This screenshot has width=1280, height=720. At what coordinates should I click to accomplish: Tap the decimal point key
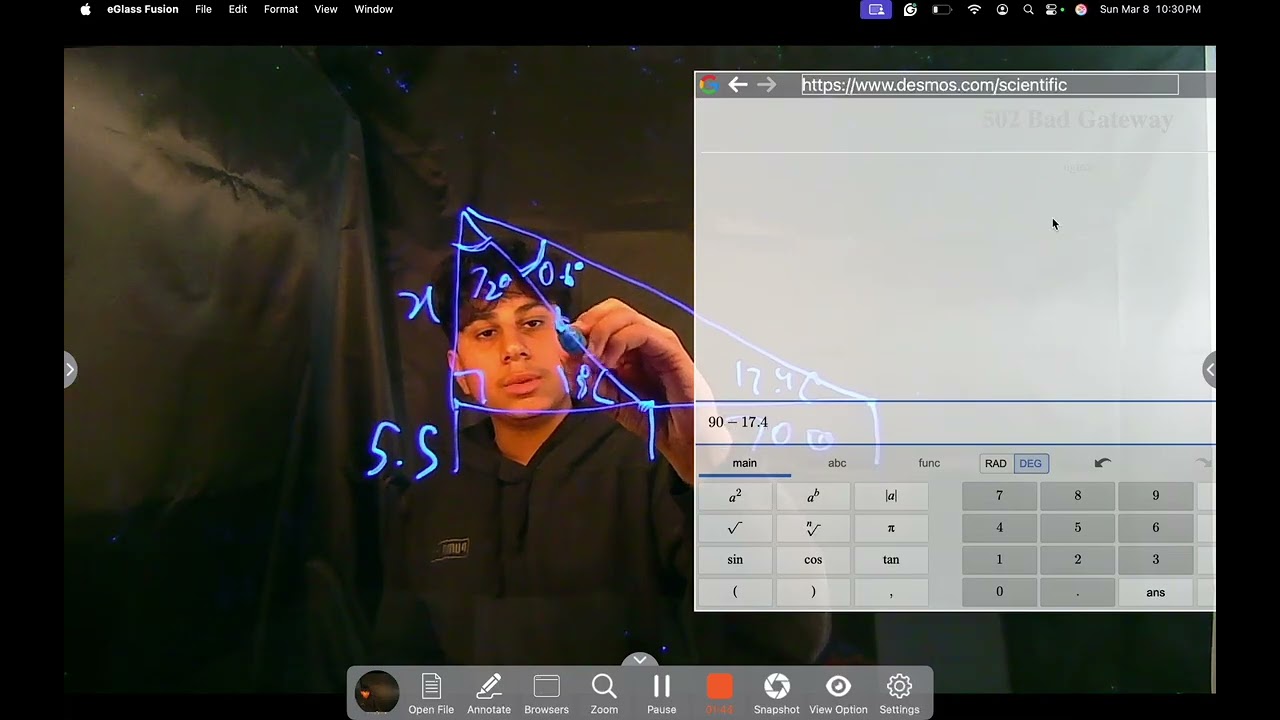(1077, 592)
